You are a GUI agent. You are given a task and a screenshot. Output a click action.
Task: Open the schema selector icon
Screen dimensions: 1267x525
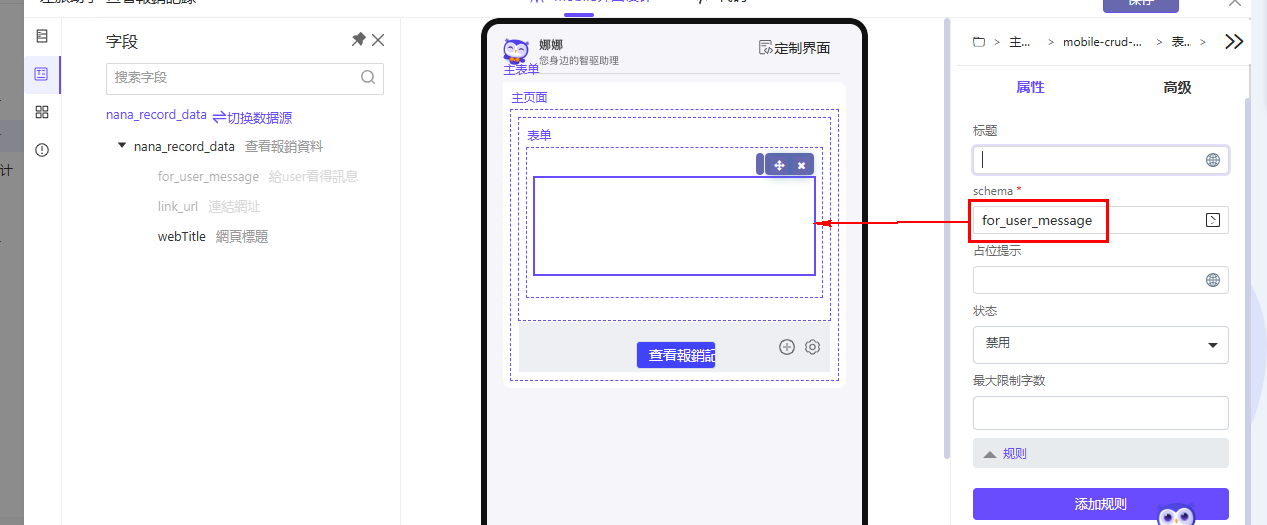click(1213, 220)
